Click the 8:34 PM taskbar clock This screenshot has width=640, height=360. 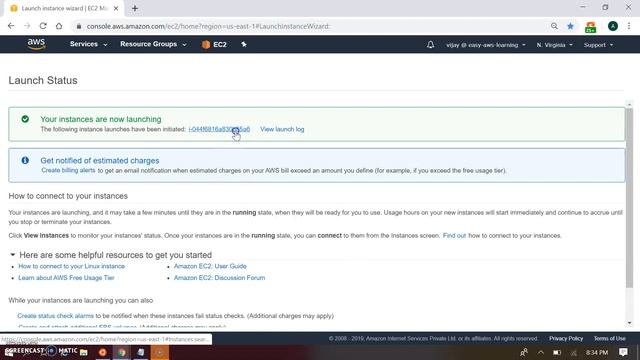pos(597,352)
